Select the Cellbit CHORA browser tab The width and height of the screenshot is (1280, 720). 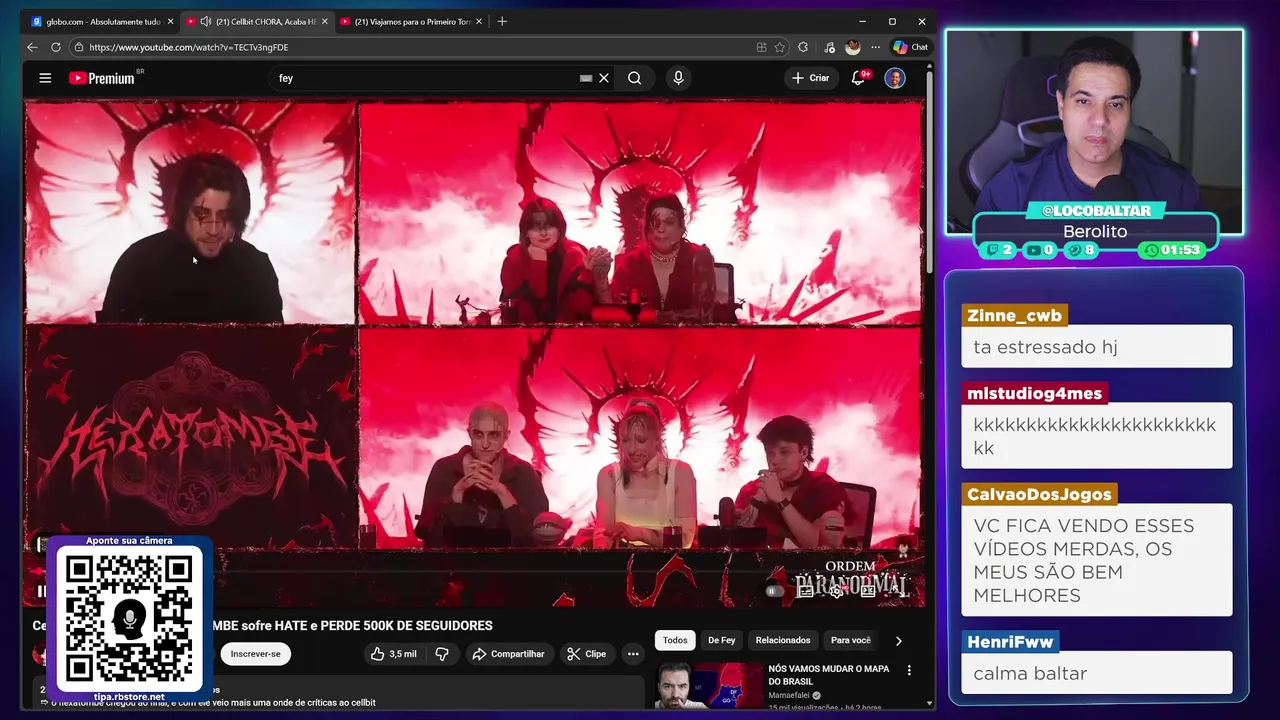(x=258, y=21)
